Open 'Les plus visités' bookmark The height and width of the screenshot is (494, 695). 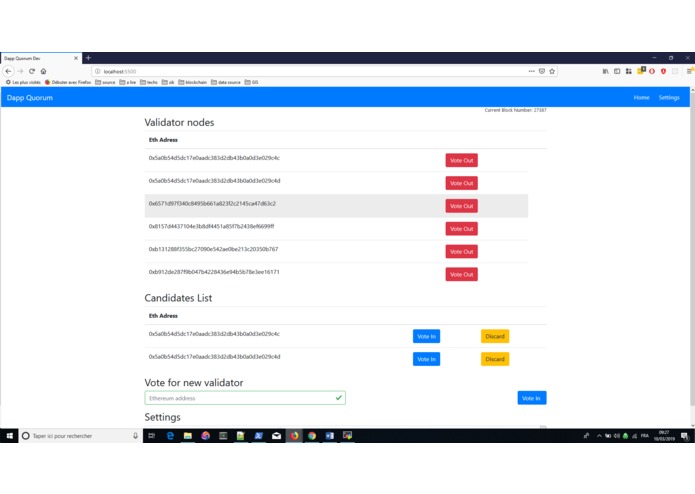pos(23,82)
